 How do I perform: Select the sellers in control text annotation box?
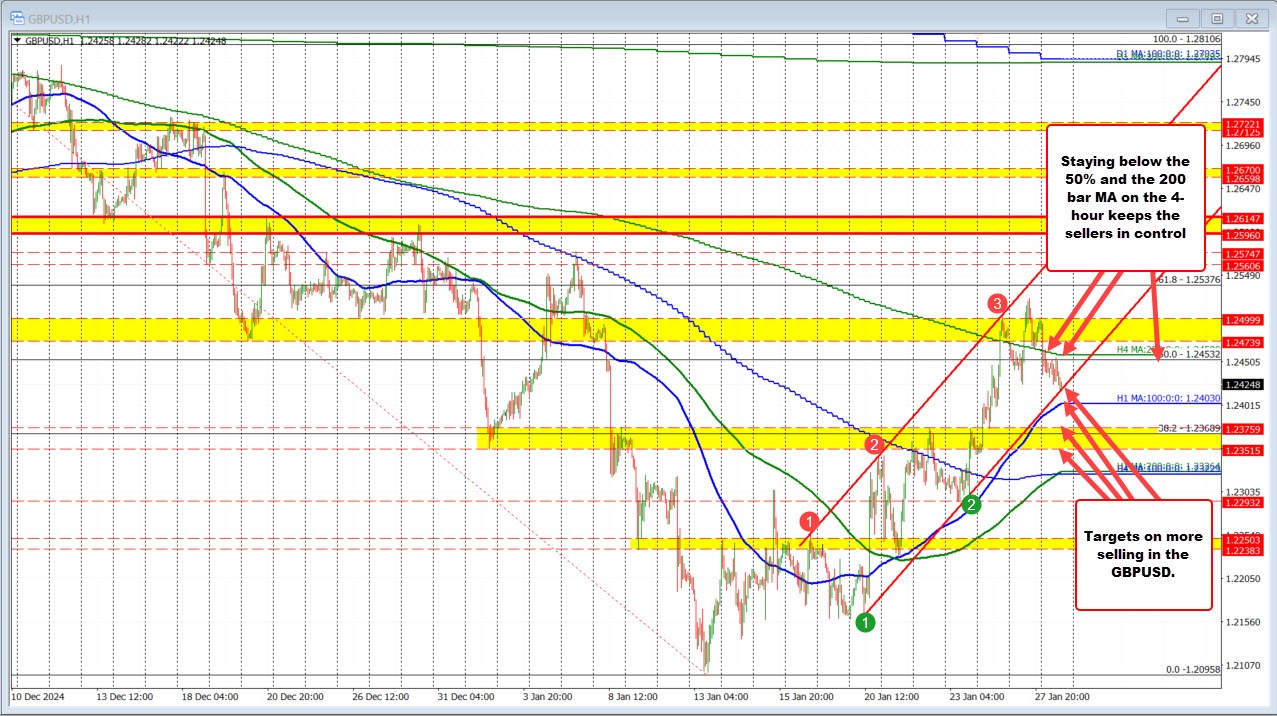coord(1125,196)
